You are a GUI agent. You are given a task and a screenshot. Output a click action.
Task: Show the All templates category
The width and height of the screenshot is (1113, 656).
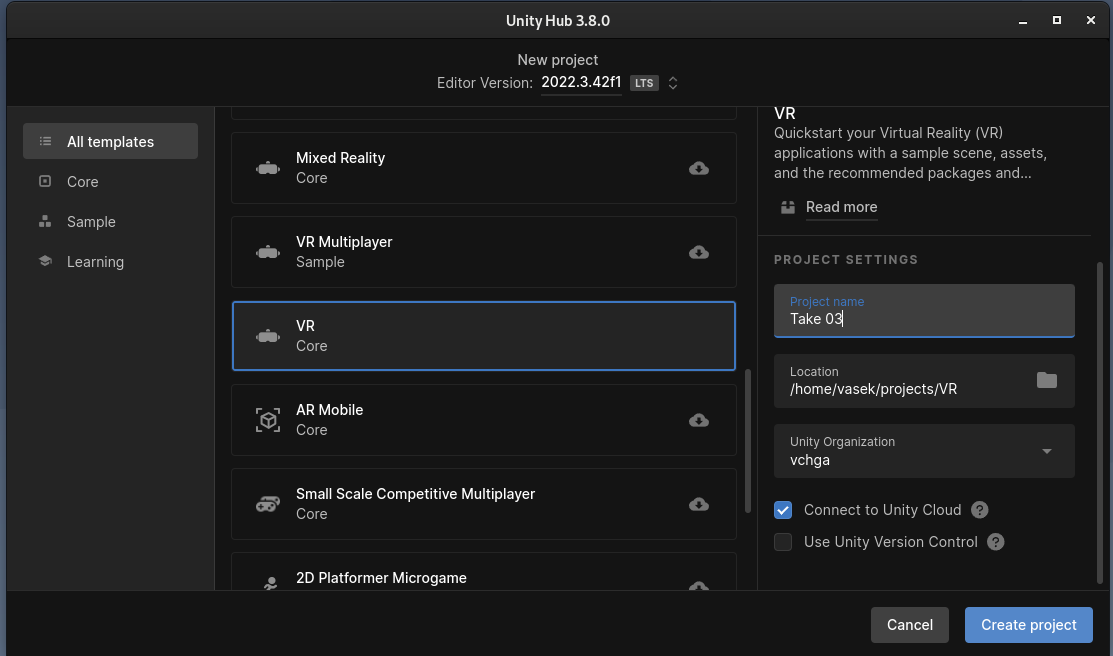click(x=110, y=142)
